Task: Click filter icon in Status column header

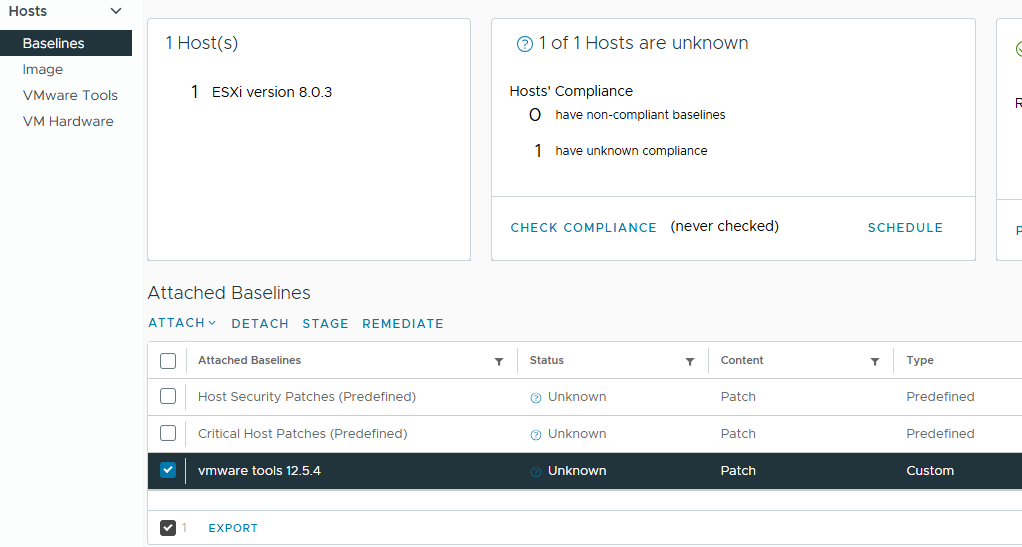Action: tap(690, 361)
